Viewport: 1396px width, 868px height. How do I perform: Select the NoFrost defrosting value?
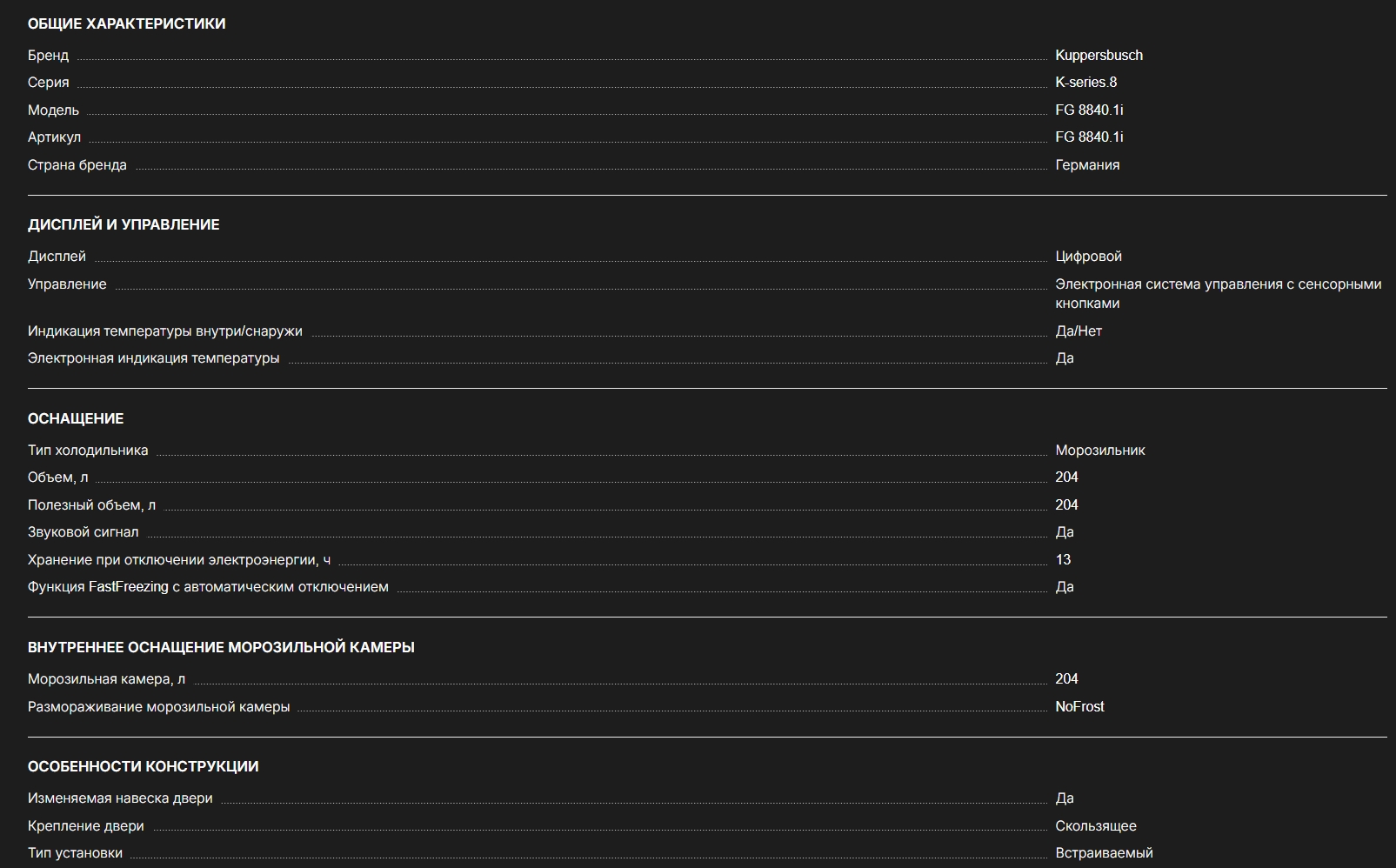point(1079,706)
